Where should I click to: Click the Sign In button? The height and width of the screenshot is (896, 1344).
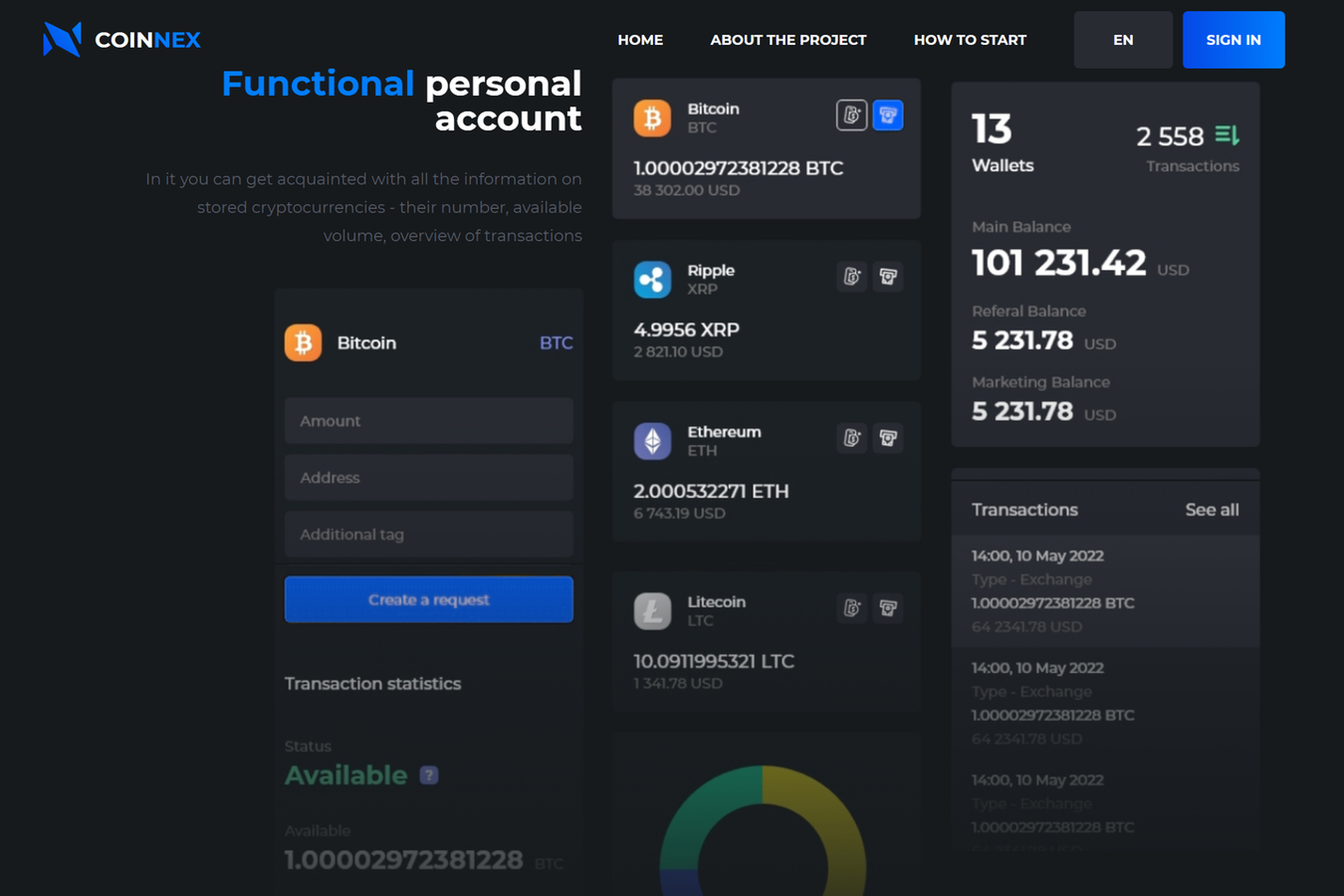click(x=1233, y=40)
